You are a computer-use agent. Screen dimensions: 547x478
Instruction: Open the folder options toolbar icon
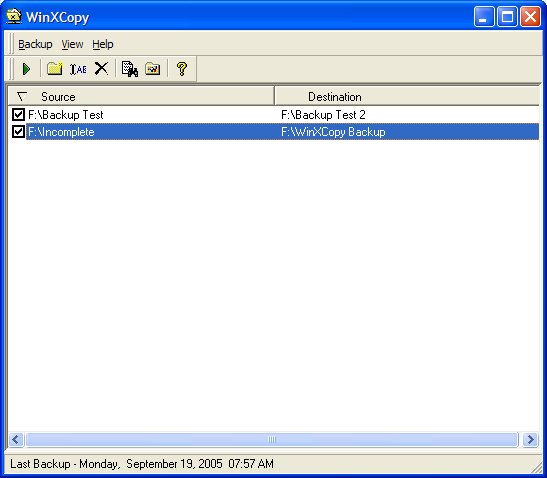point(153,69)
